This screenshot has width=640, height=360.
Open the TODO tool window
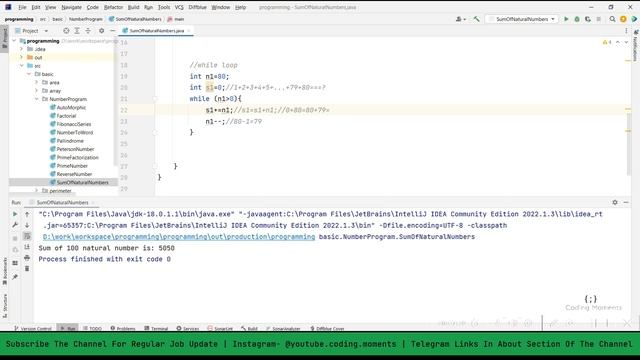tap(93, 328)
